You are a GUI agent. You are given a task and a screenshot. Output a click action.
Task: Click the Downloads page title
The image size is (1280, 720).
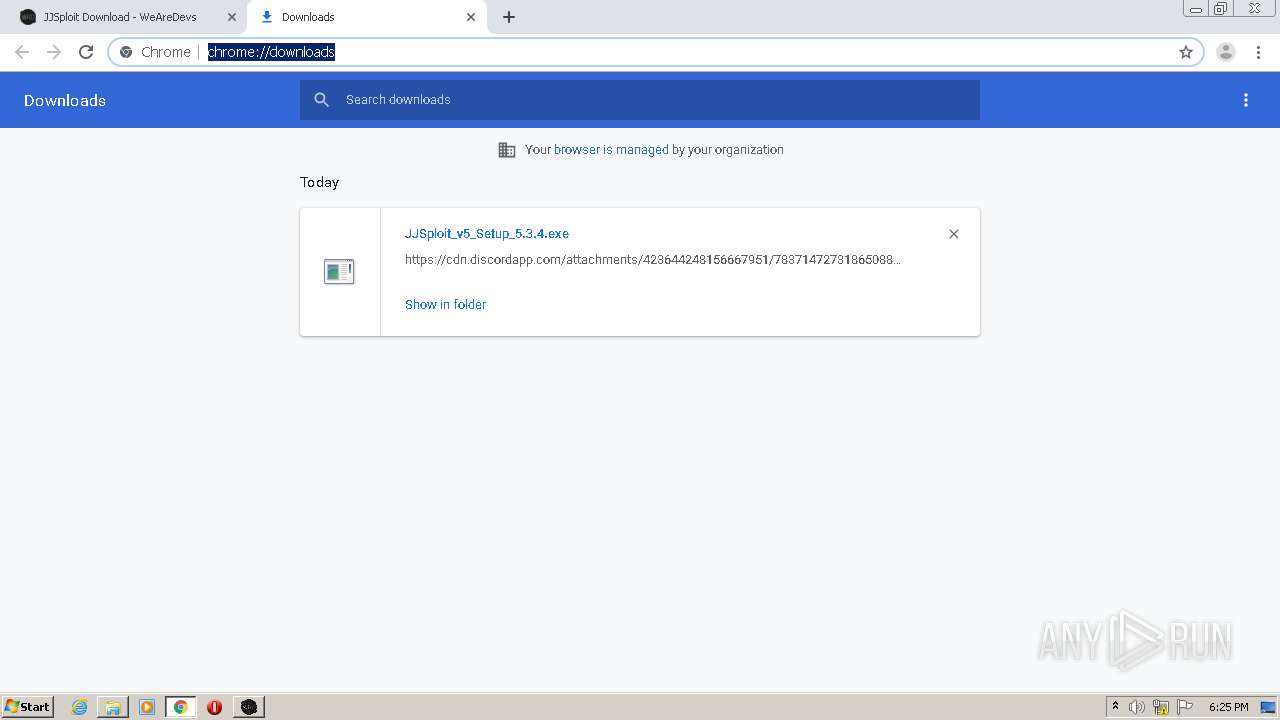pos(65,100)
